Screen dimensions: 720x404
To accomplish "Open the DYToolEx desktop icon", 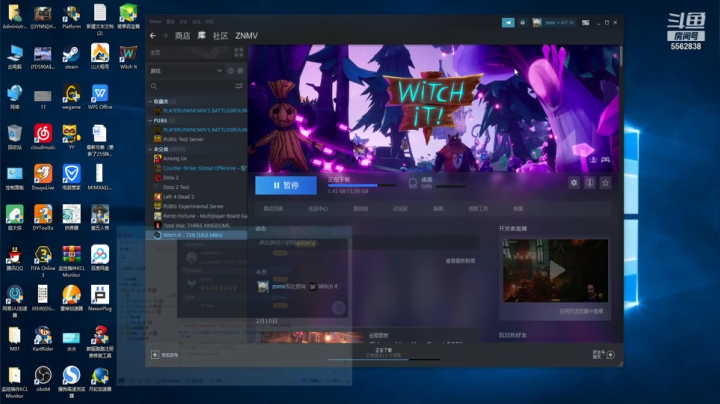I will (x=43, y=218).
